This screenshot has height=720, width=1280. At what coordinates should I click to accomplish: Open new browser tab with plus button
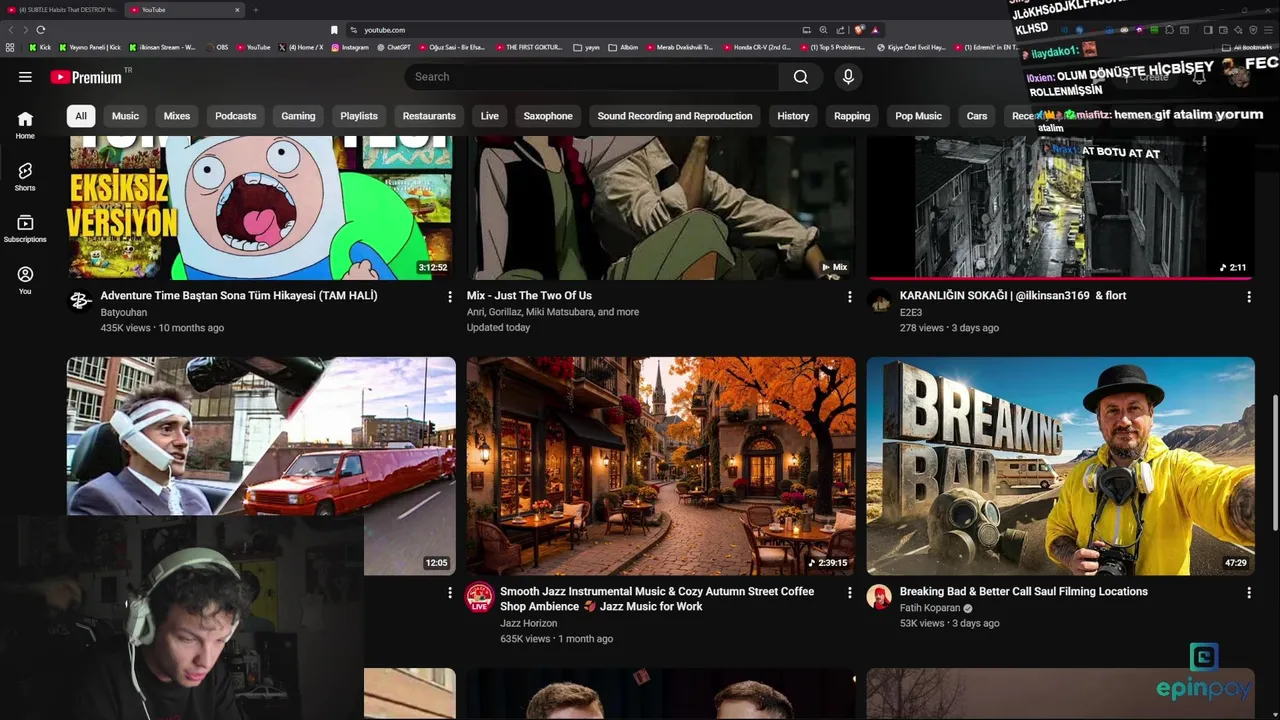click(255, 10)
